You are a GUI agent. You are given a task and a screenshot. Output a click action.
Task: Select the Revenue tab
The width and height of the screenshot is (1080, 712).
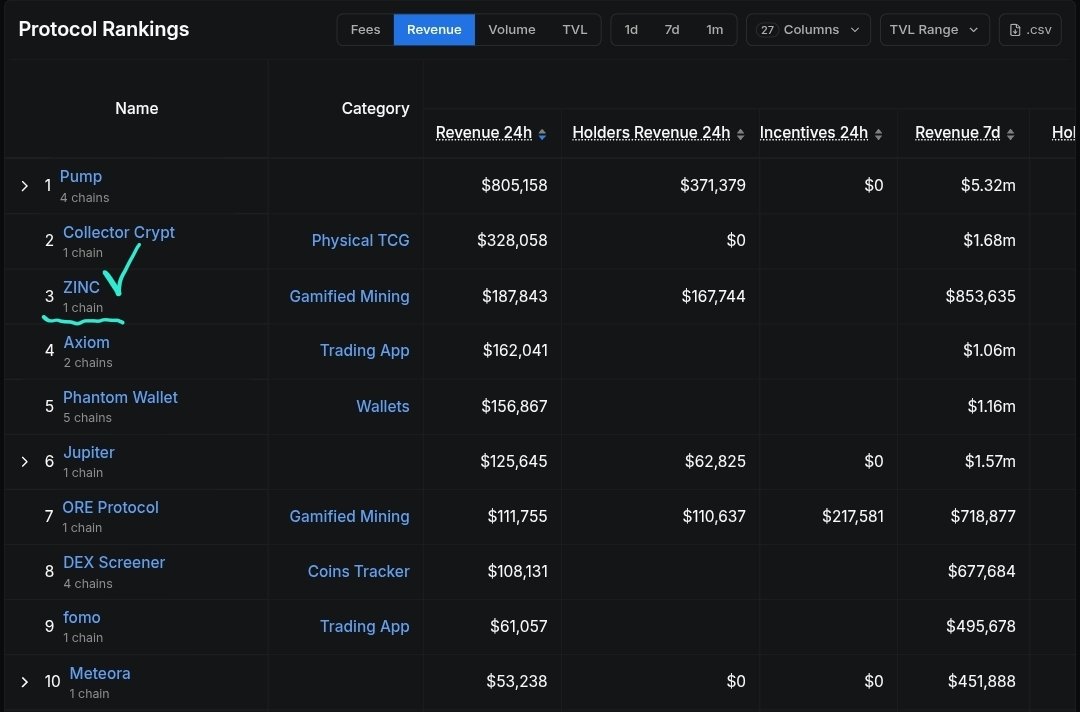(434, 30)
